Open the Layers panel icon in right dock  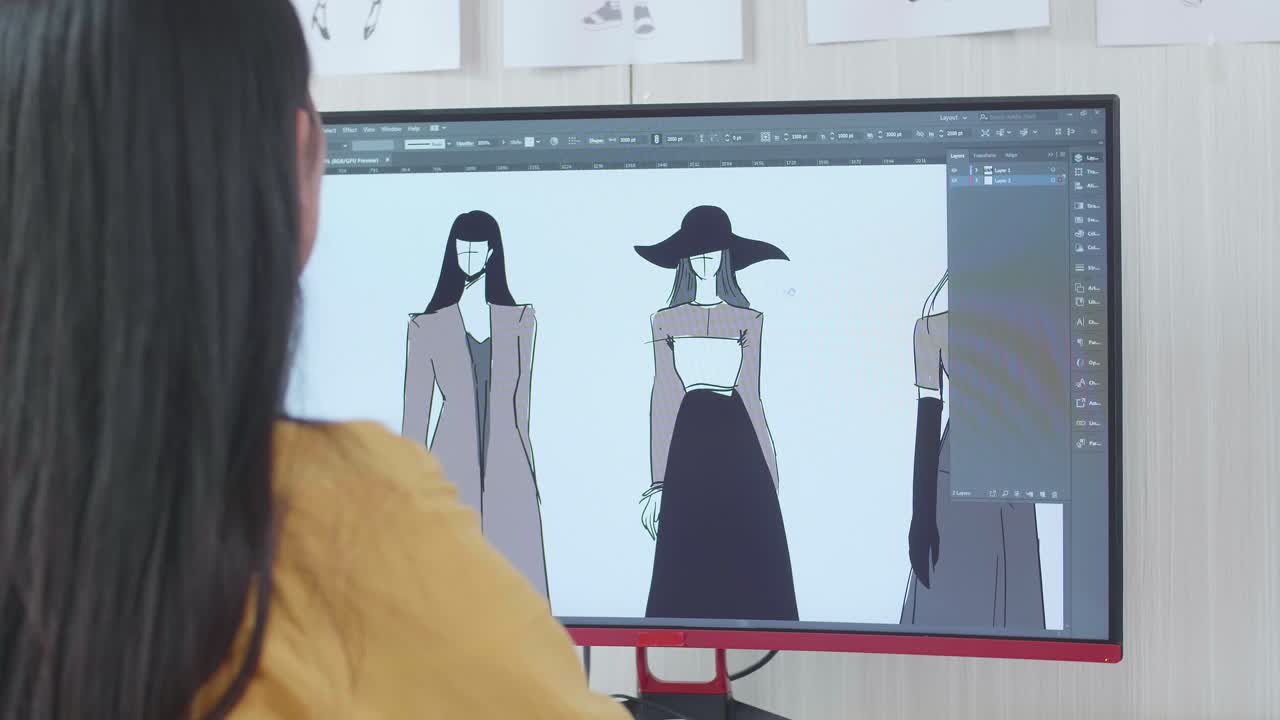click(x=1078, y=158)
